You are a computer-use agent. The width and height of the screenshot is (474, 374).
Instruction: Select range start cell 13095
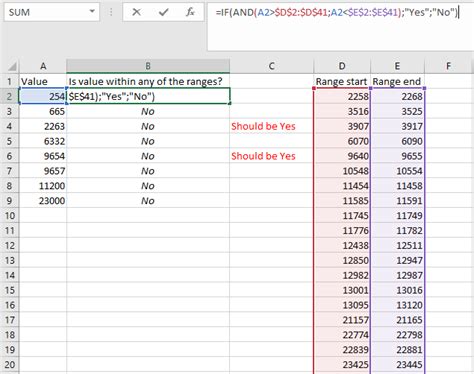(x=342, y=305)
